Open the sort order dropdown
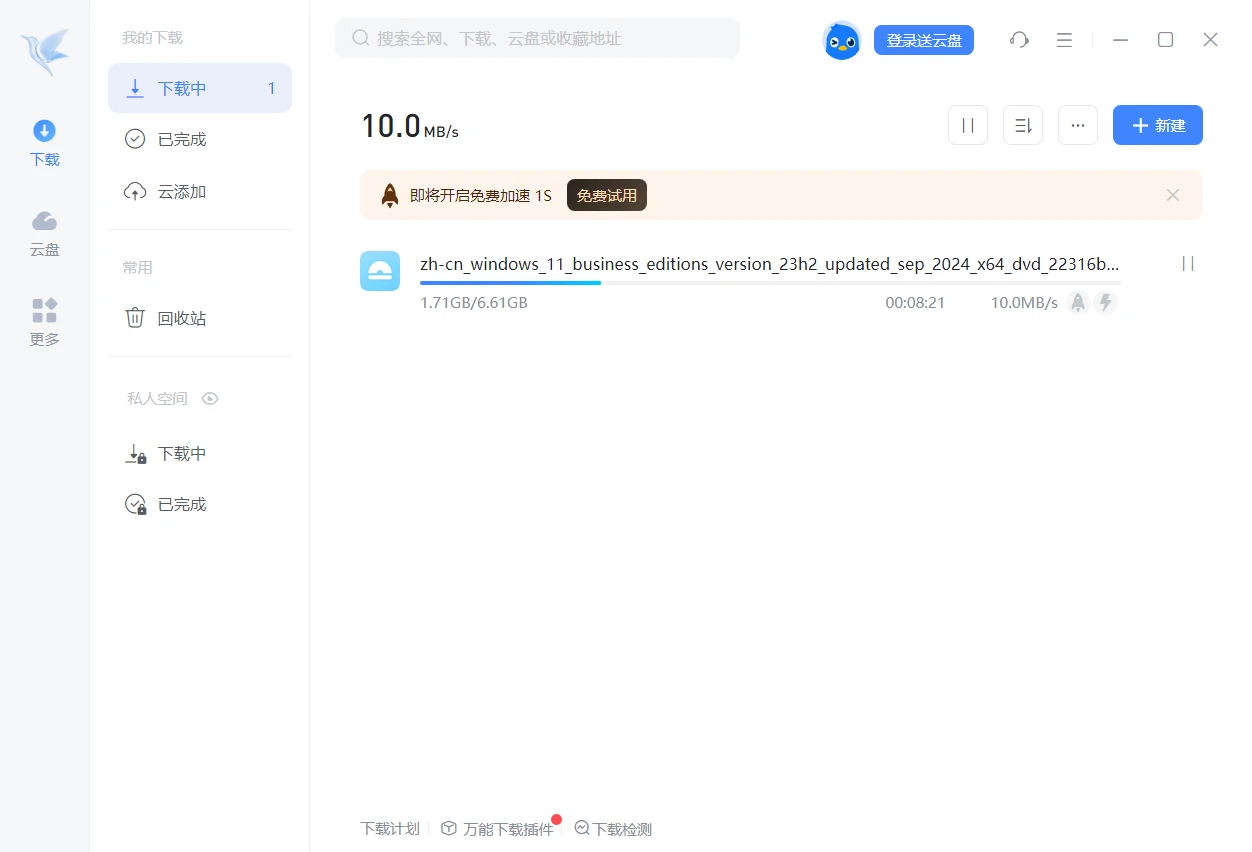Screen dimensions: 1252x852 1022,126
